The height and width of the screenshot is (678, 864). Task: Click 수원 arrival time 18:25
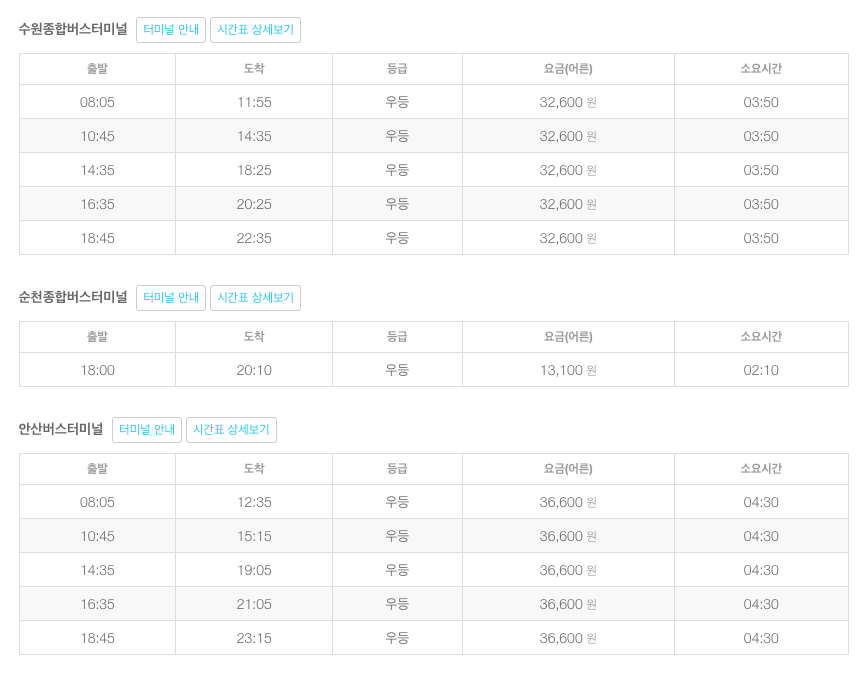[x=254, y=170]
